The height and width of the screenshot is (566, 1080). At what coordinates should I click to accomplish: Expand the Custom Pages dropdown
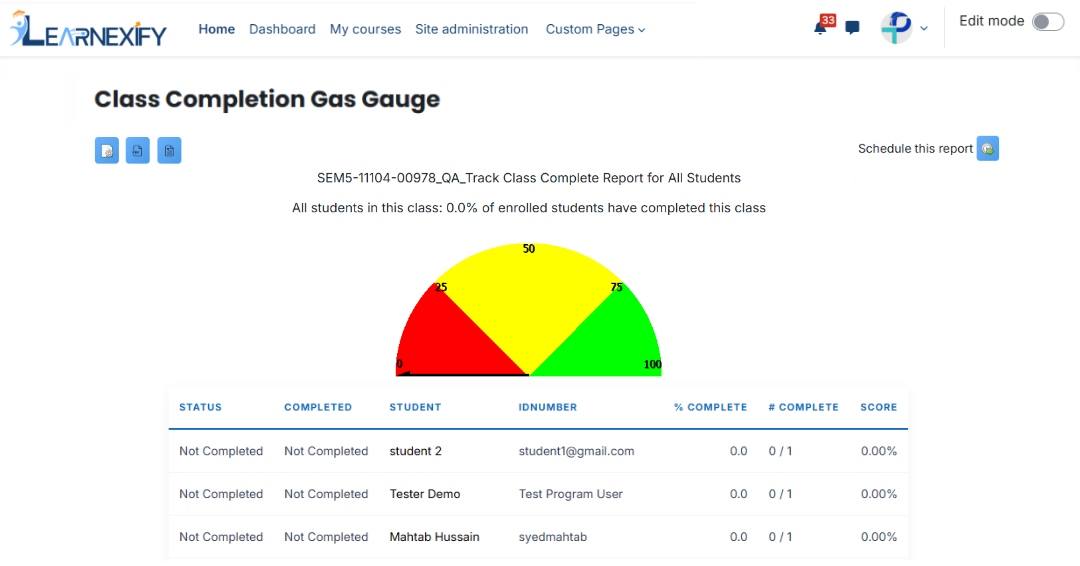point(595,29)
